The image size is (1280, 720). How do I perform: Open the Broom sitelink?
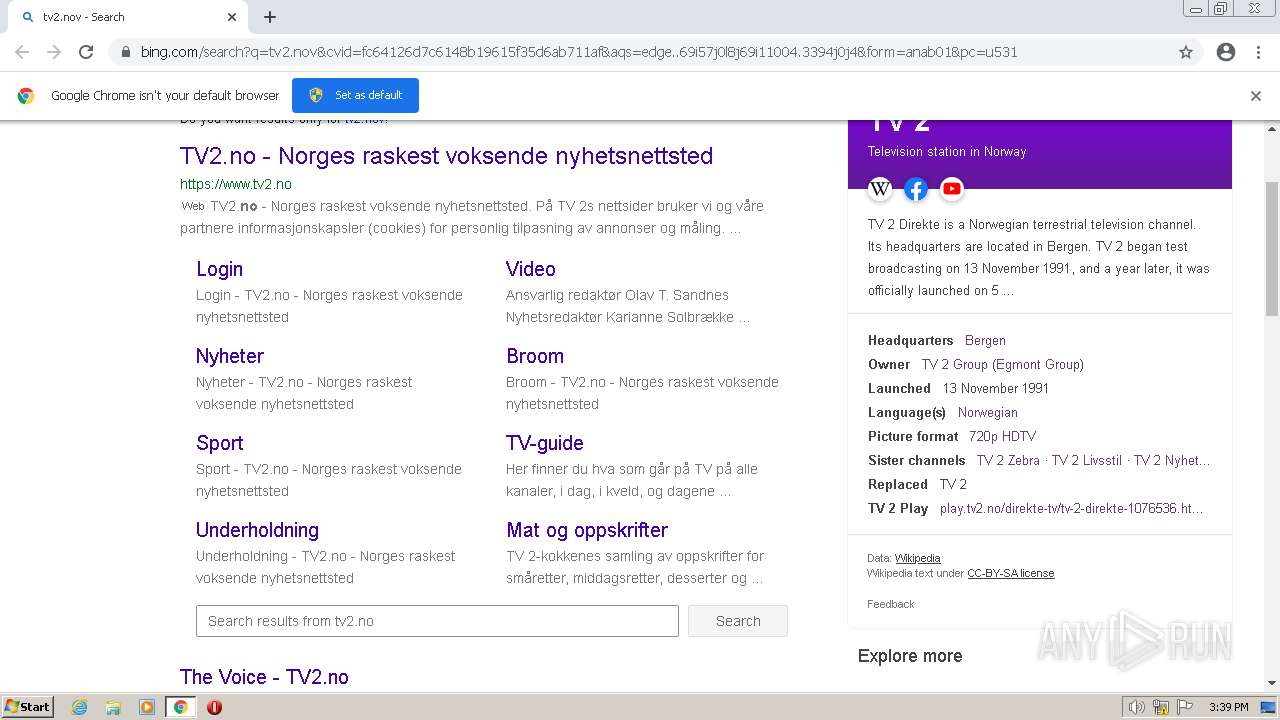535,356
